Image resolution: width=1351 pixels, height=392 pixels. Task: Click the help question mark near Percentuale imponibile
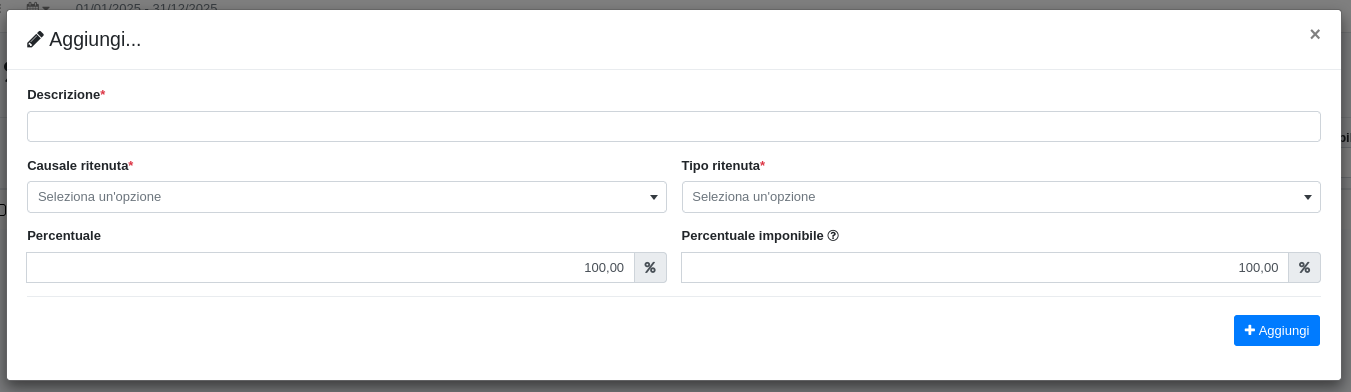(x=833, y=236)
